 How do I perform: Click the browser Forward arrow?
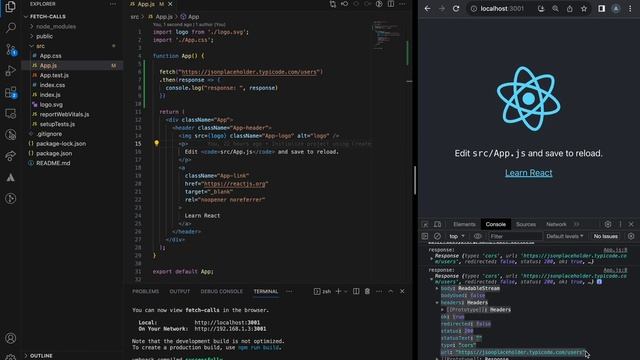click(442, 9)
